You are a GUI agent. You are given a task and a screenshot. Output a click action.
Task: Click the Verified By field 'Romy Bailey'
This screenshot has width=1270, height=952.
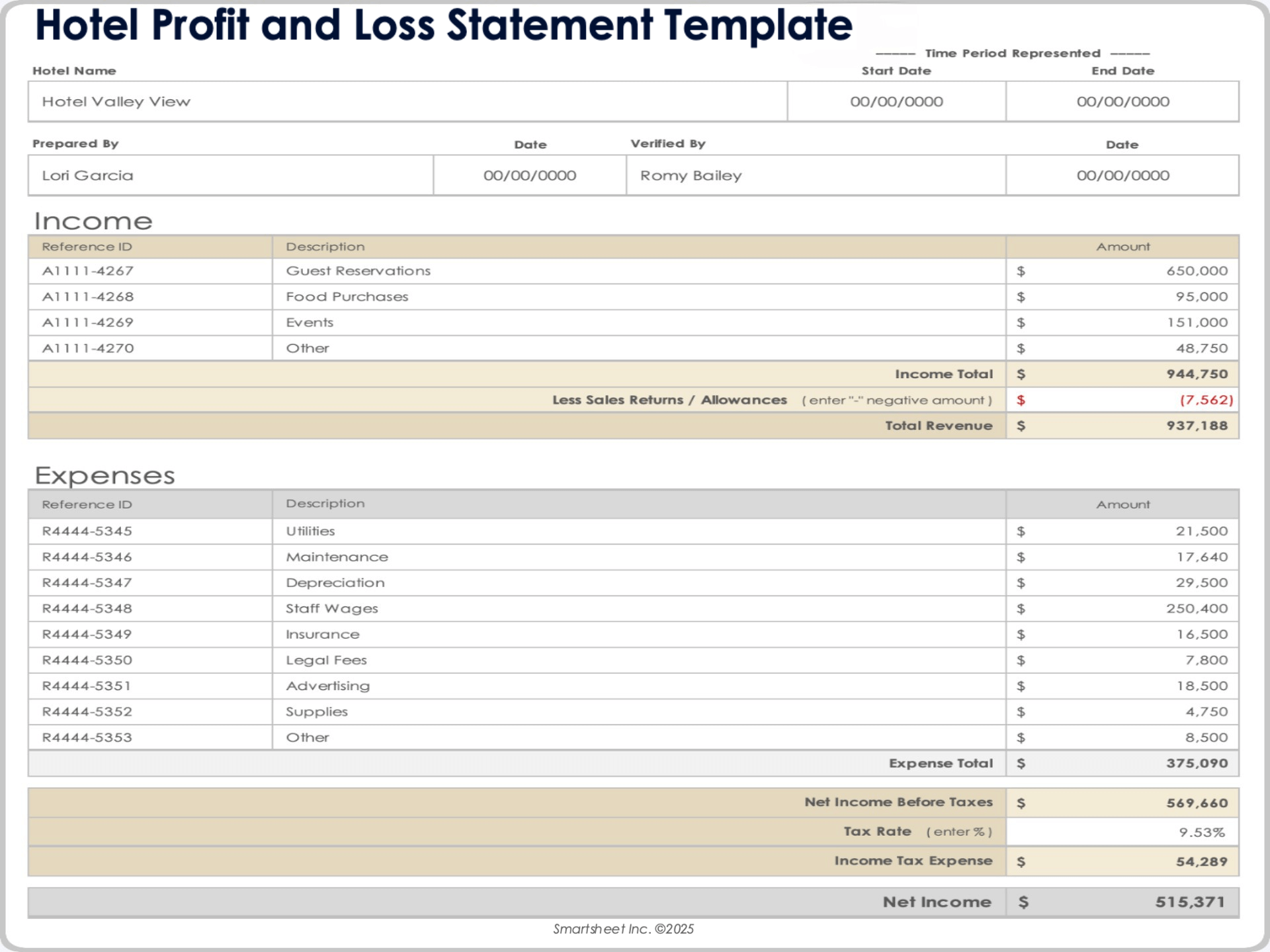tap(816, 176)
